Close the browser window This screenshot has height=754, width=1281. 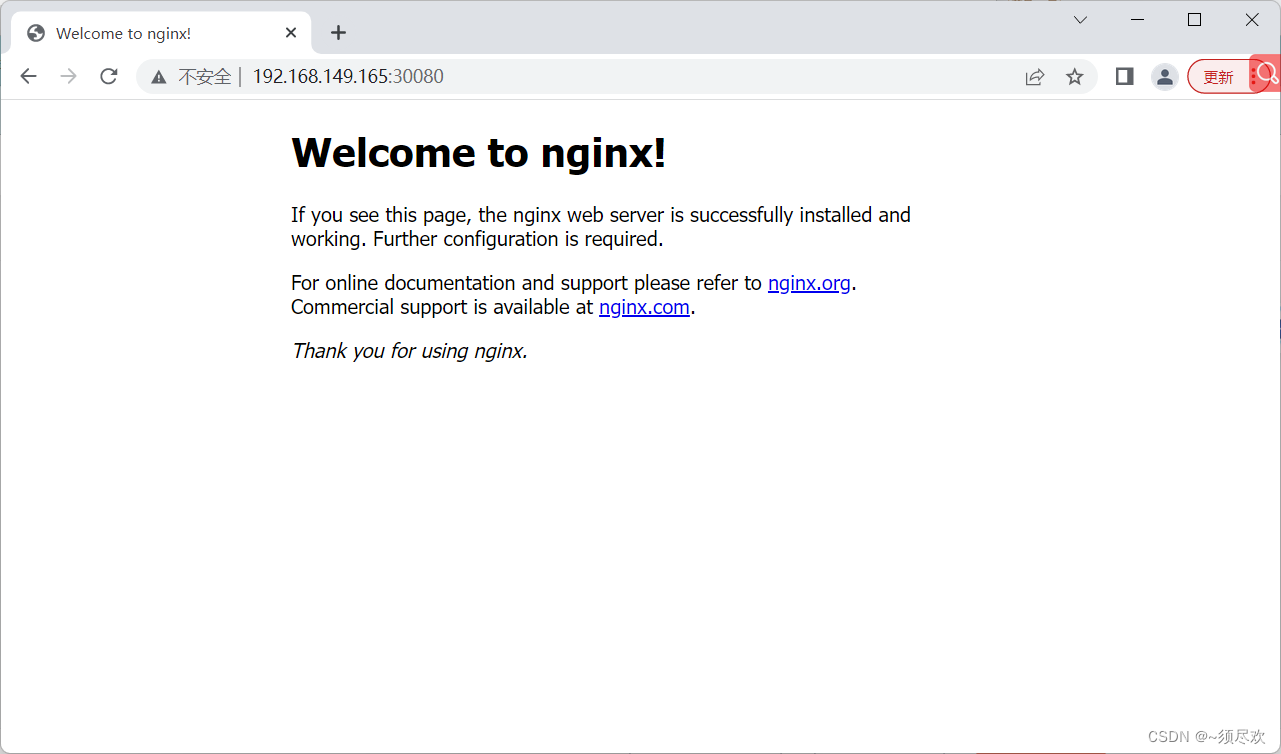[1252, 20]
